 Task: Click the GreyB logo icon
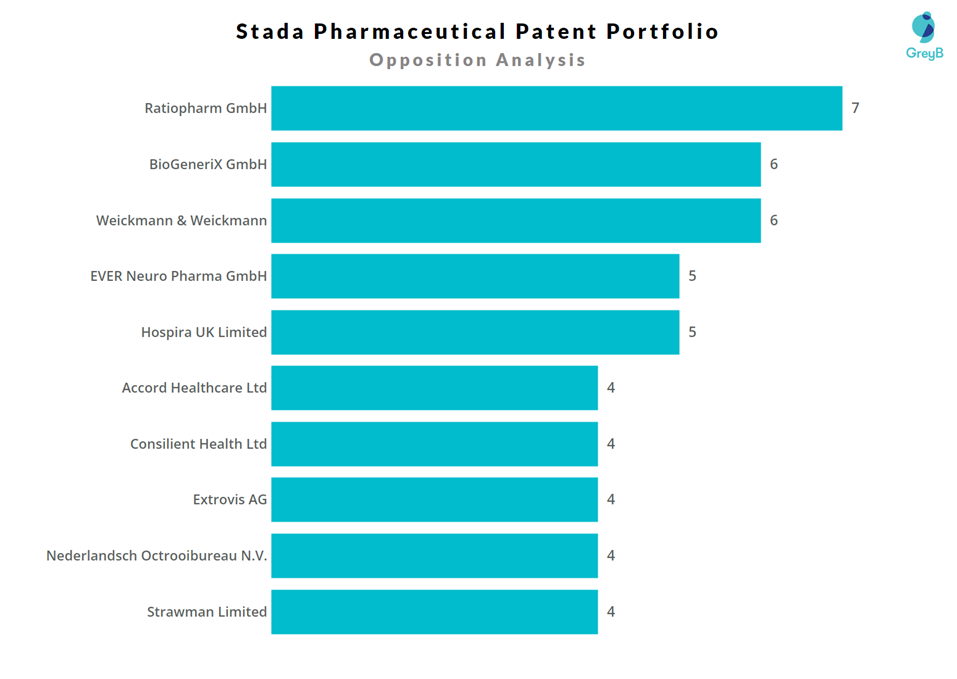[924, 27]
